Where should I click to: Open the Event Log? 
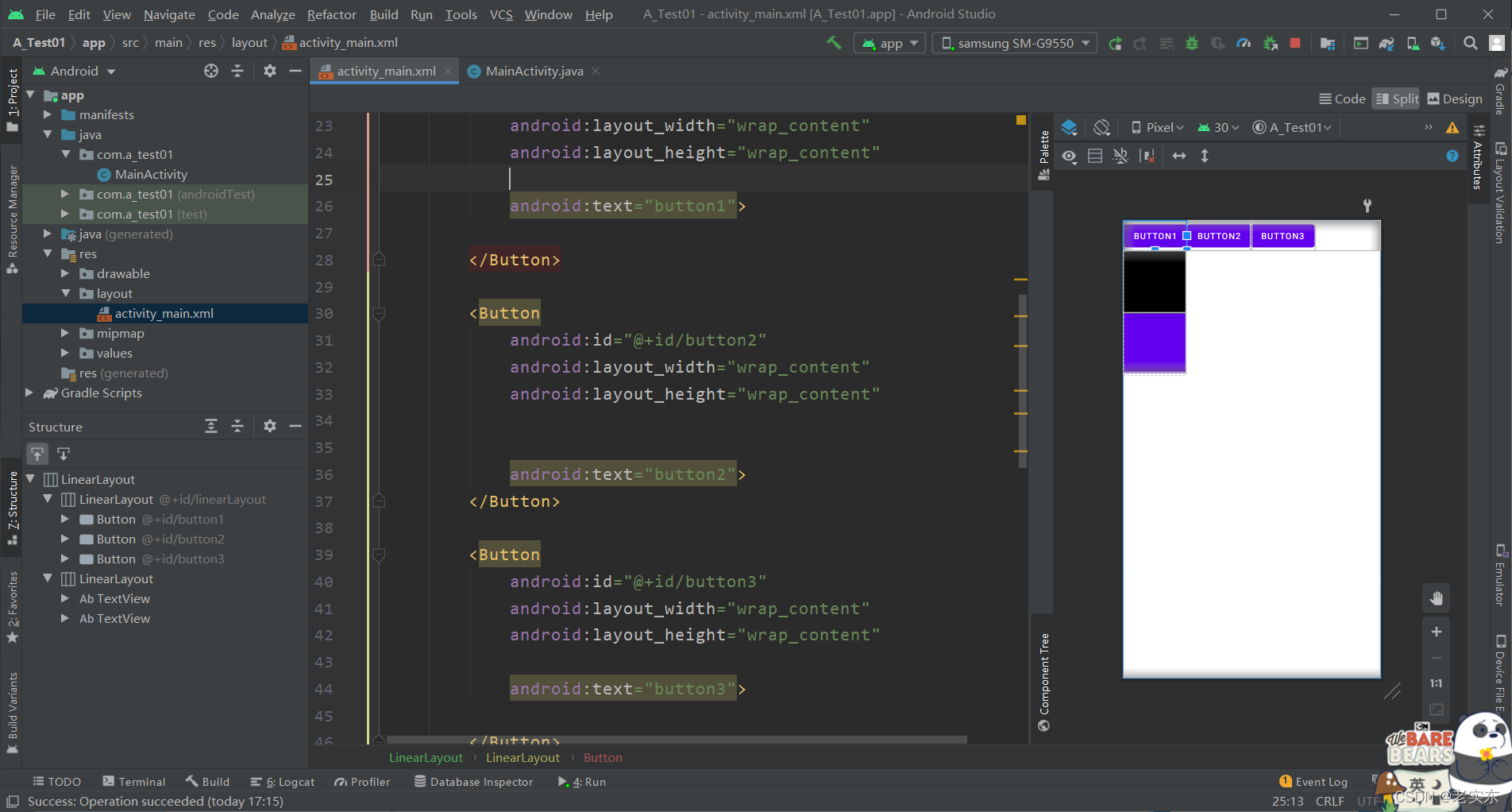[1313, 782]
